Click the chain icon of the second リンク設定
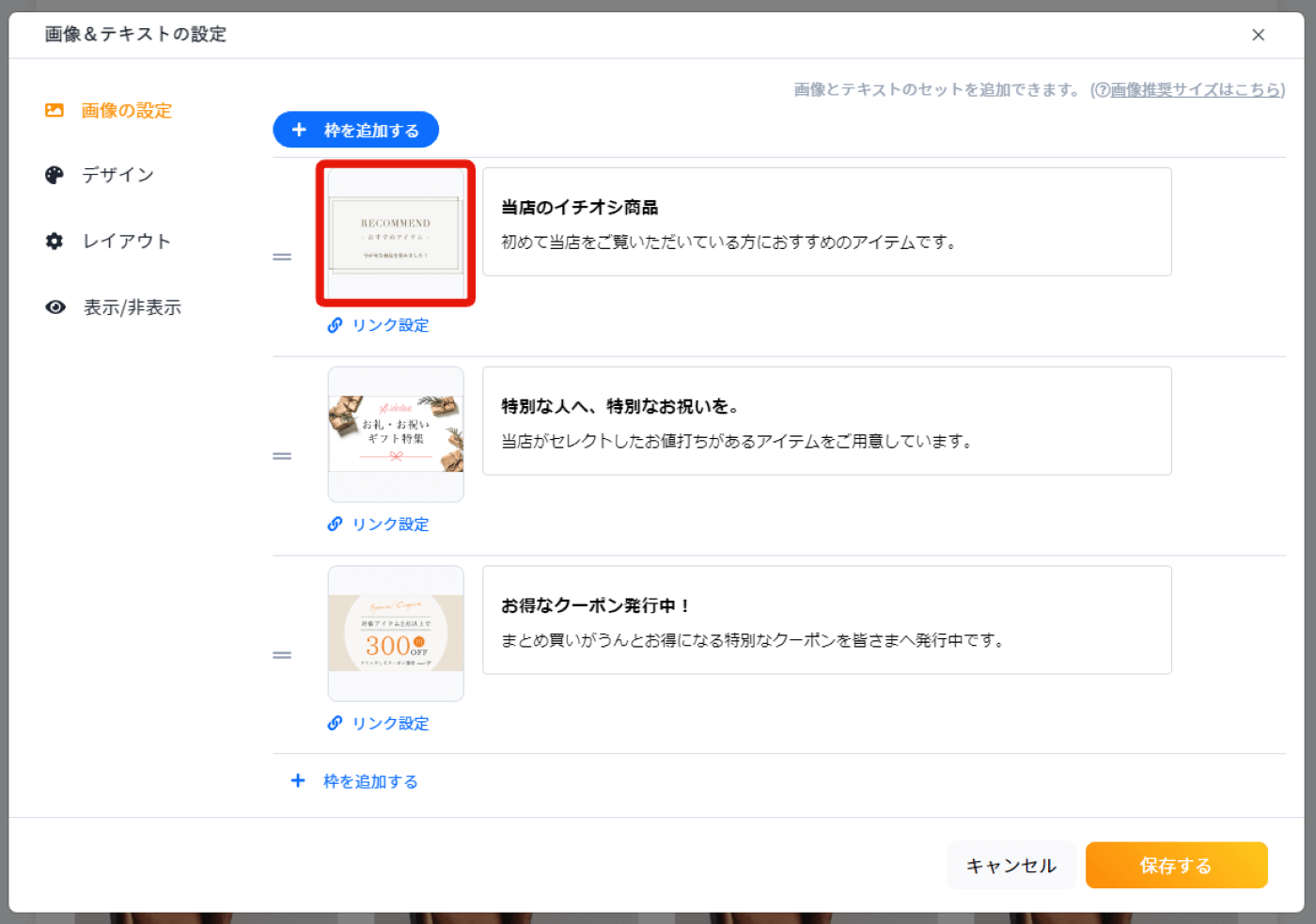Screen dimensions: 1316x924 [335, 525]
